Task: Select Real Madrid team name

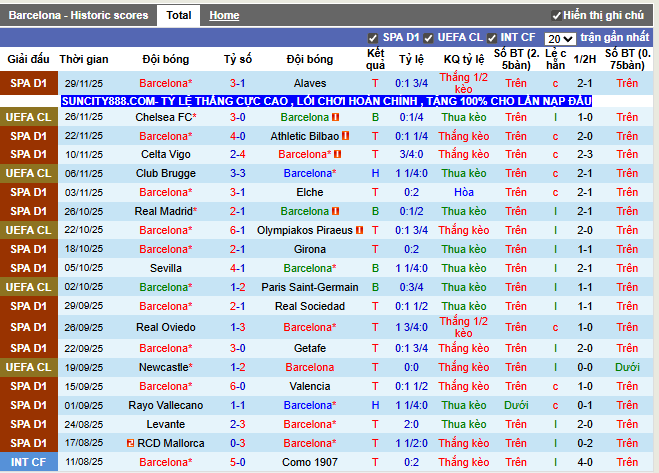Action: tap(166, 211)
